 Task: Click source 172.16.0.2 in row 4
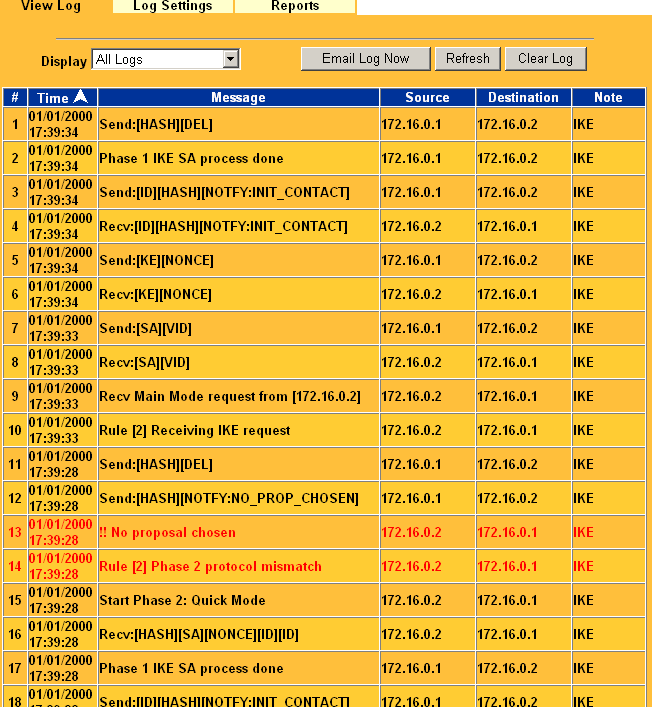(411, 226)
